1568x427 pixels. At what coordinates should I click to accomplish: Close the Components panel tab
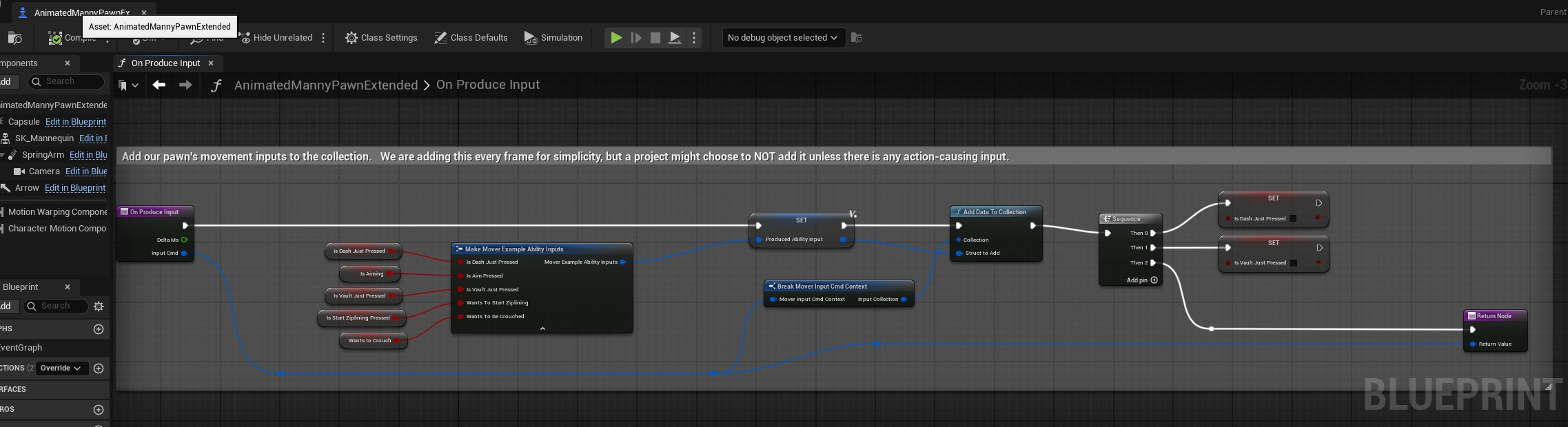point(68,63)
